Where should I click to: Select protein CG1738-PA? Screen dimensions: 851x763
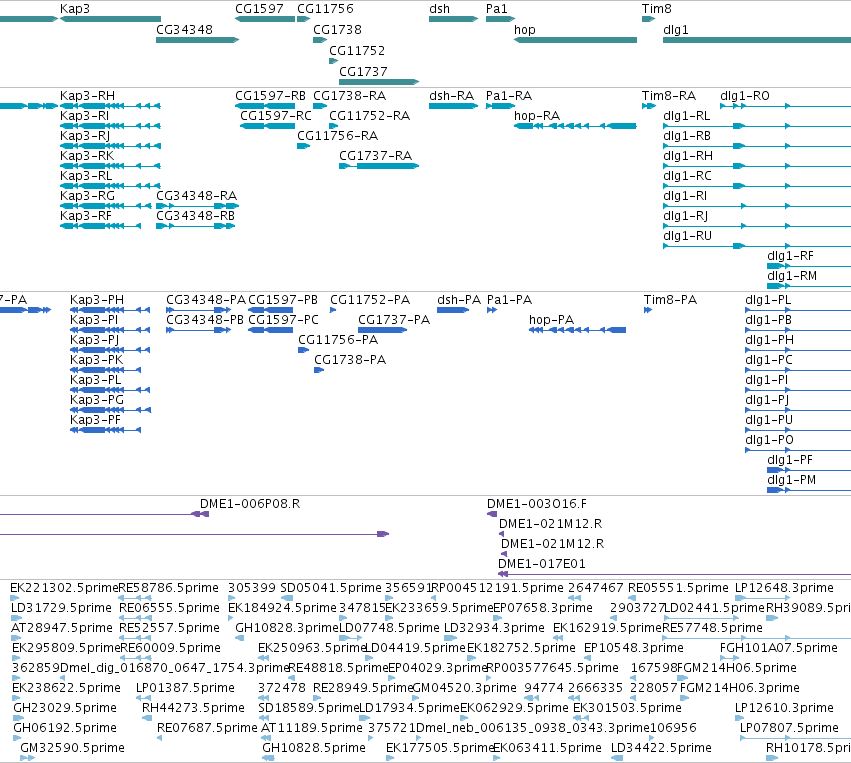[319, 370]
